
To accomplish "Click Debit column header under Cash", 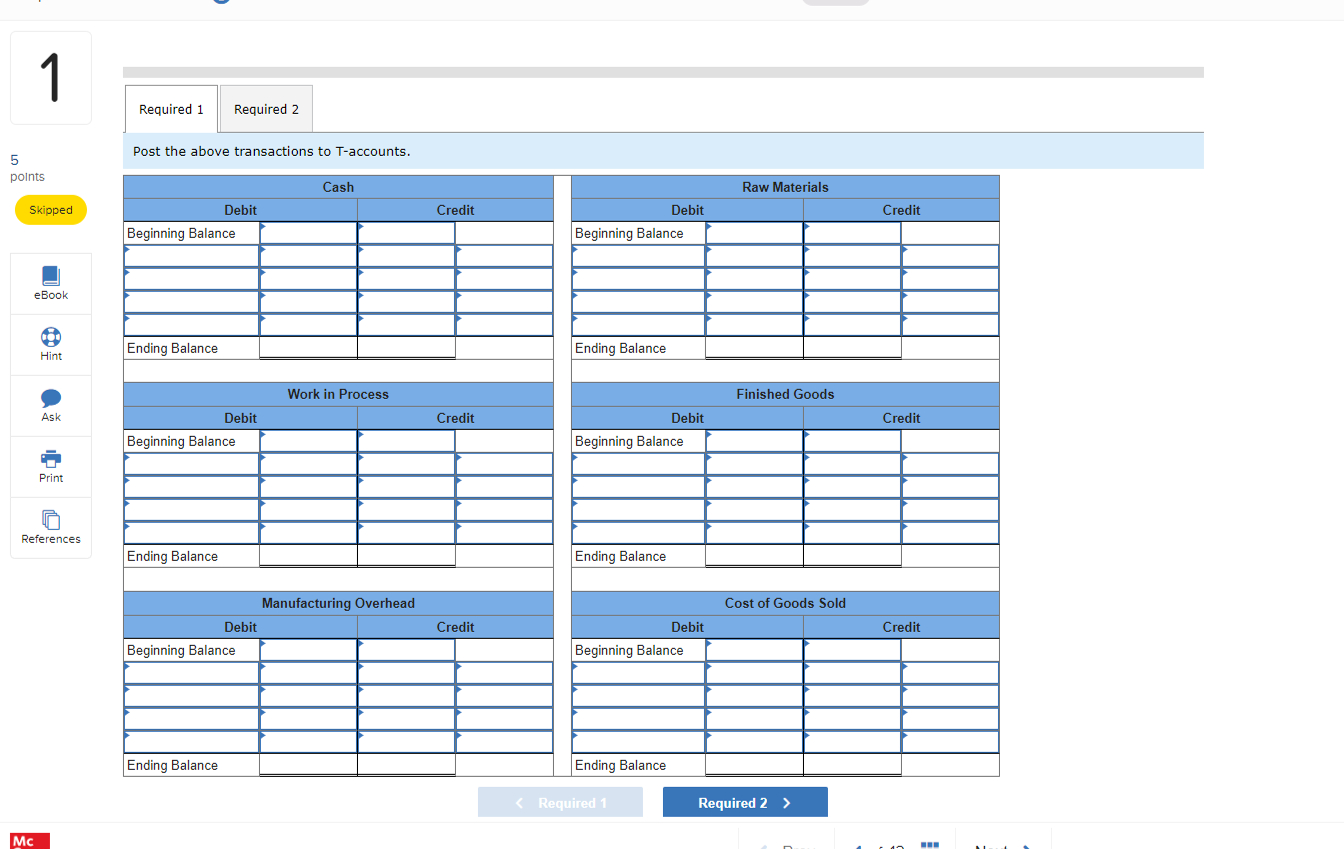I will 240,210.
